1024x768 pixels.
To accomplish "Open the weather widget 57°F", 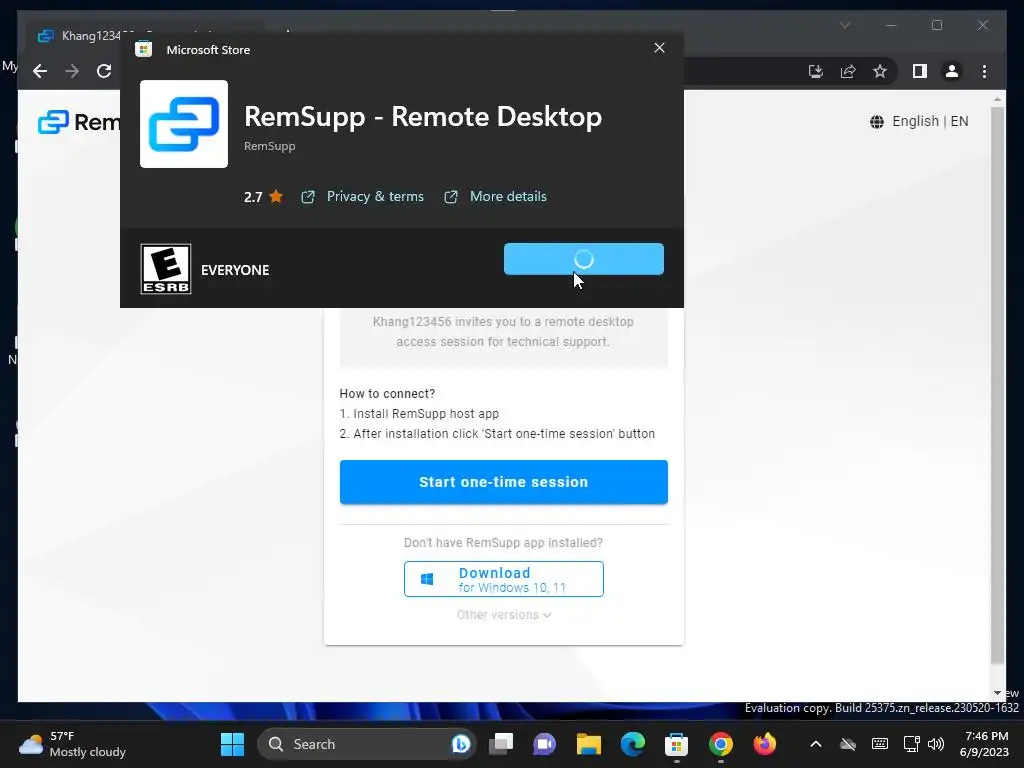I will (72, 744).
